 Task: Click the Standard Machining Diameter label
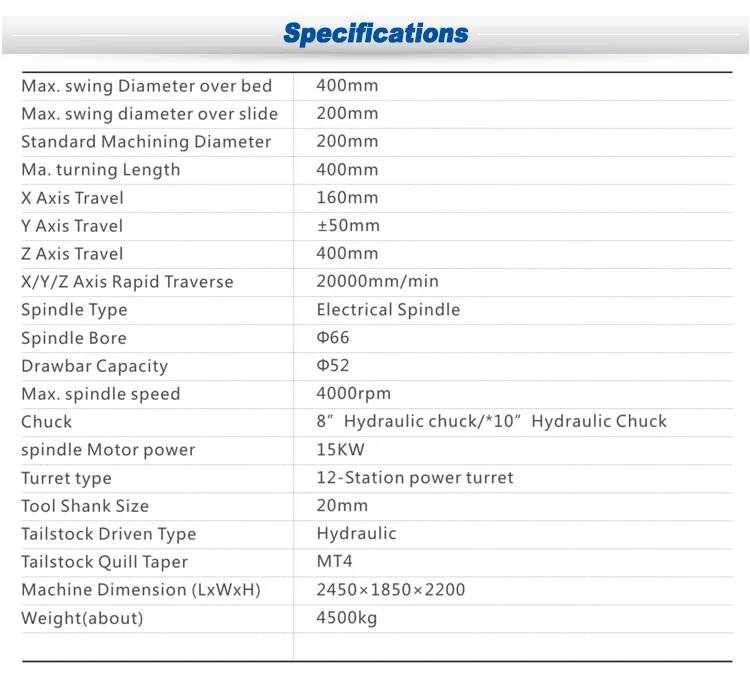click(x=146, y=142)
